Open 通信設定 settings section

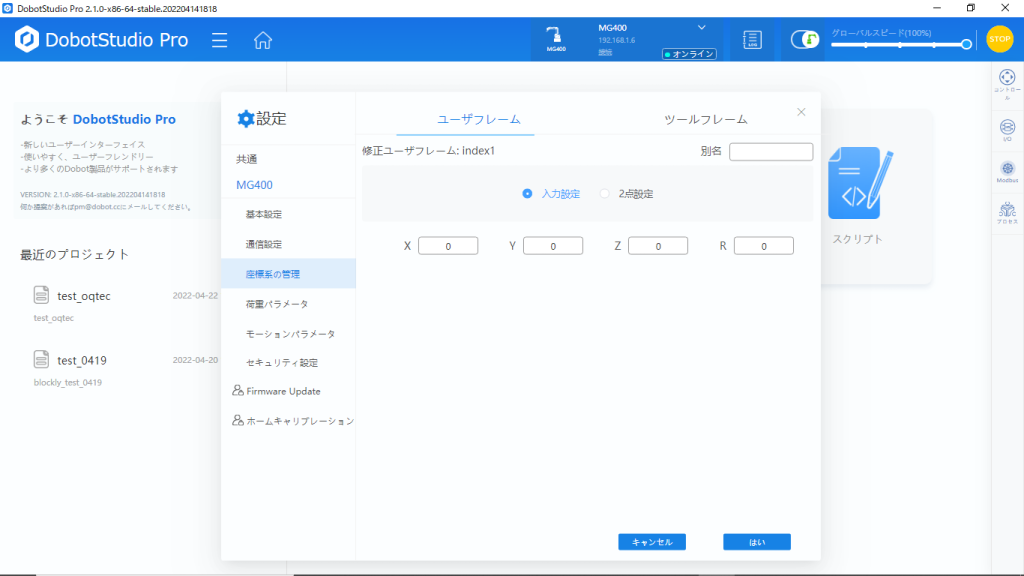(x=264, y=244)
